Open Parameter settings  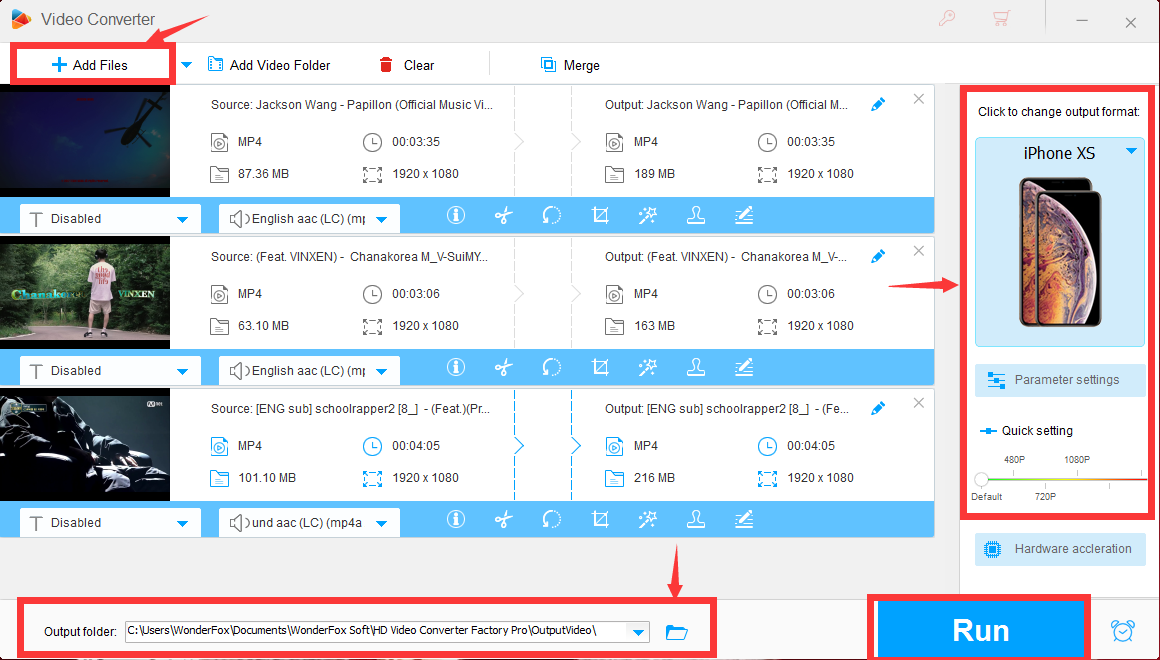pyautogui.click(x=1060, y=380)
